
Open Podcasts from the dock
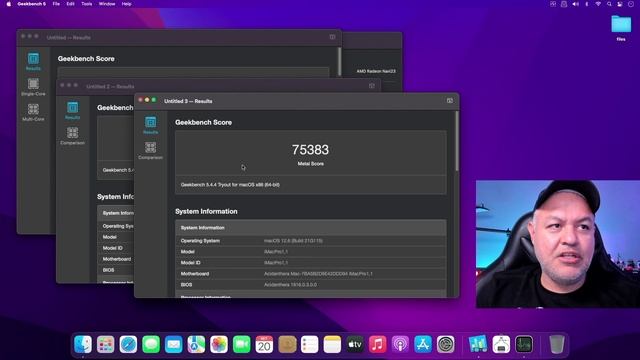pos(400,344)
